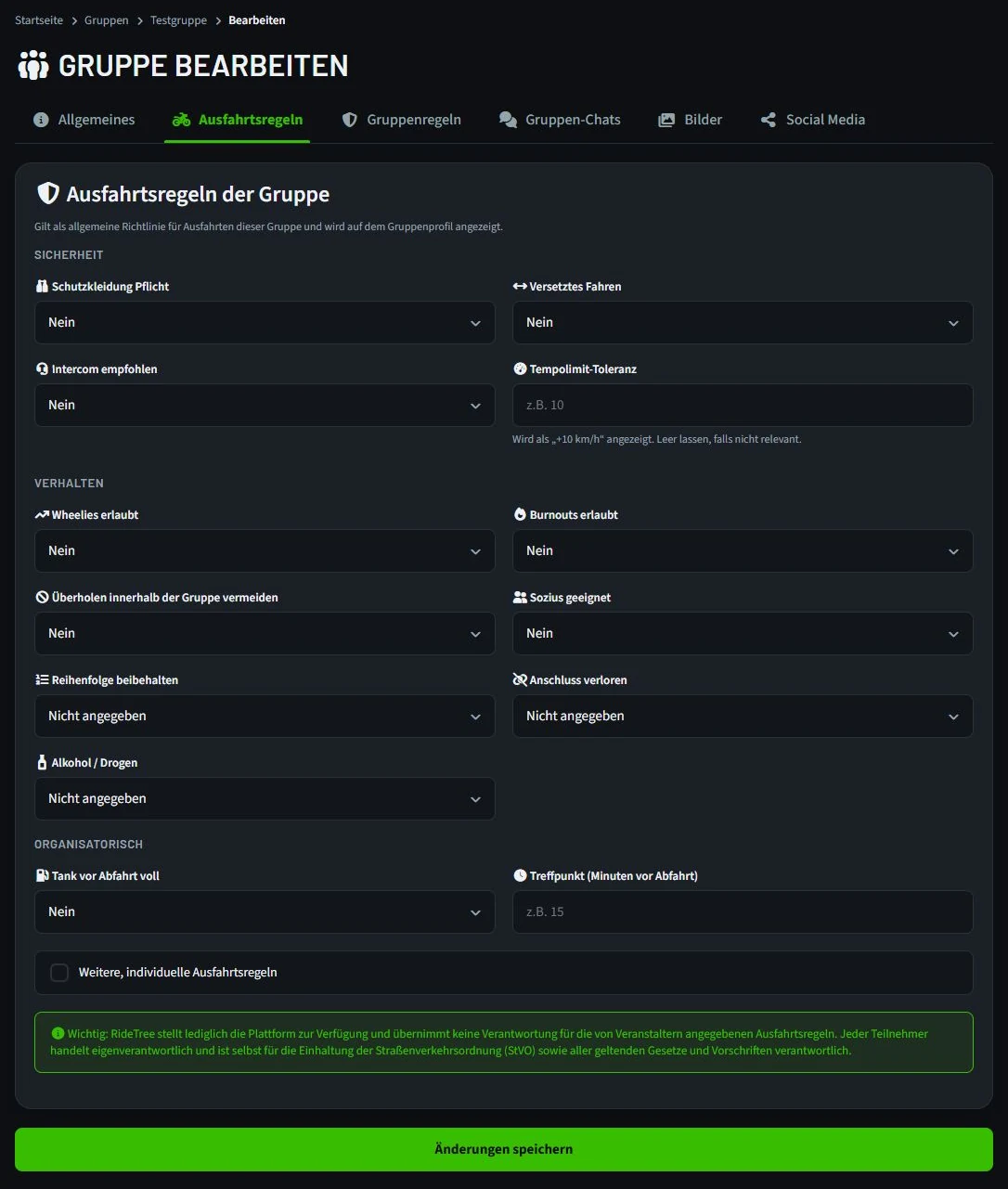The height and width of the screenshot is (1189, 1008).
Task: Click the chat bubbles icon for Gruppen-Chats
Action: [508, 120]
